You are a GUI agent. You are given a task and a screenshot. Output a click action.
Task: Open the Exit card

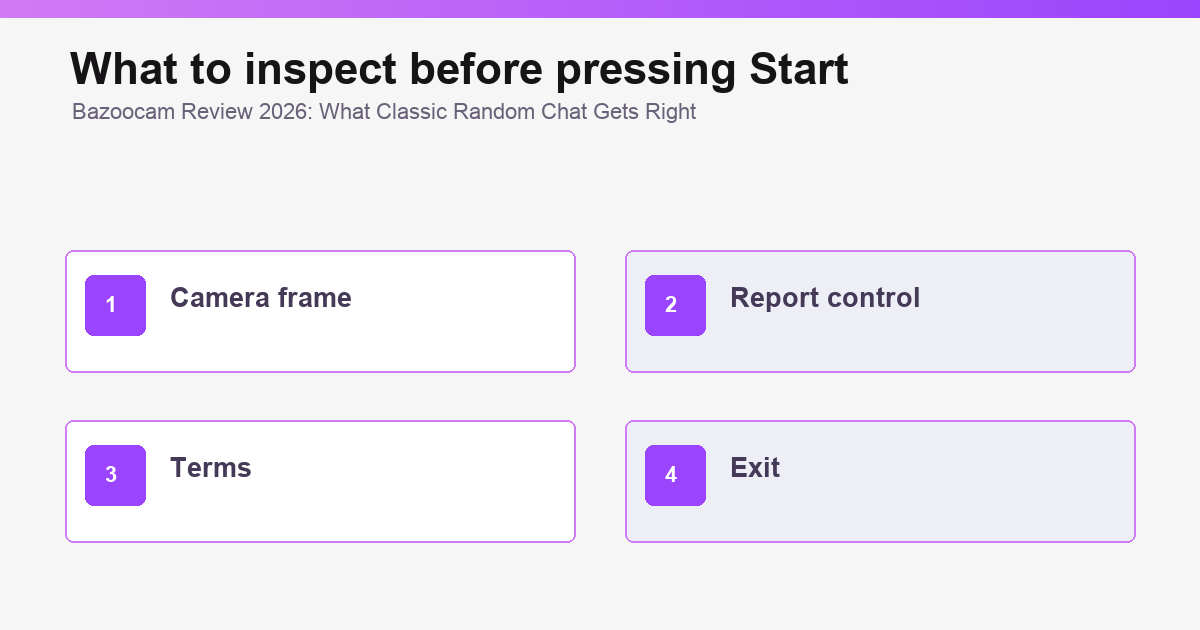coord(880,481)
